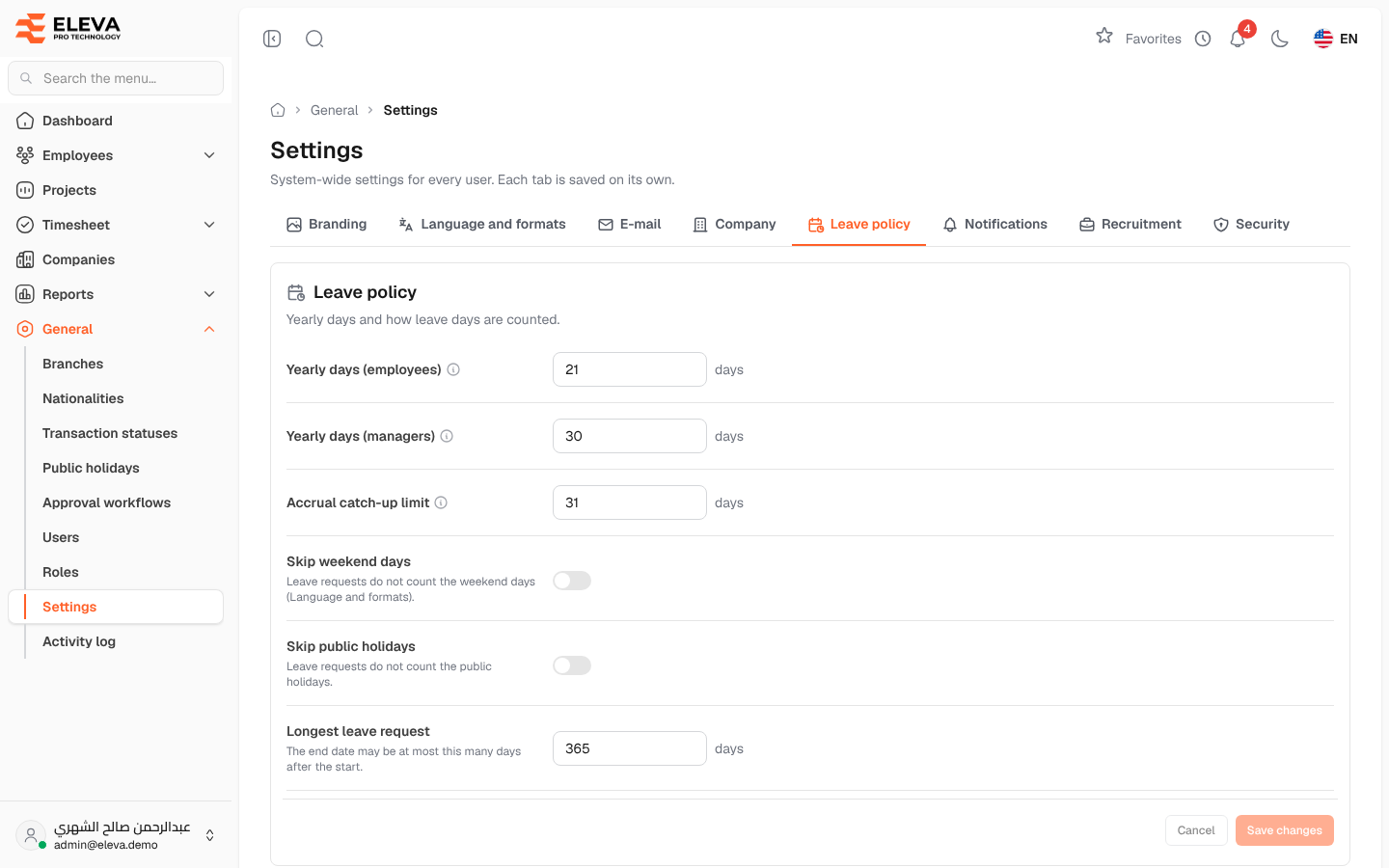Focus the Longest leave request field
Viewport: 1389px width, 868px height.
click(x=630, y=748)
